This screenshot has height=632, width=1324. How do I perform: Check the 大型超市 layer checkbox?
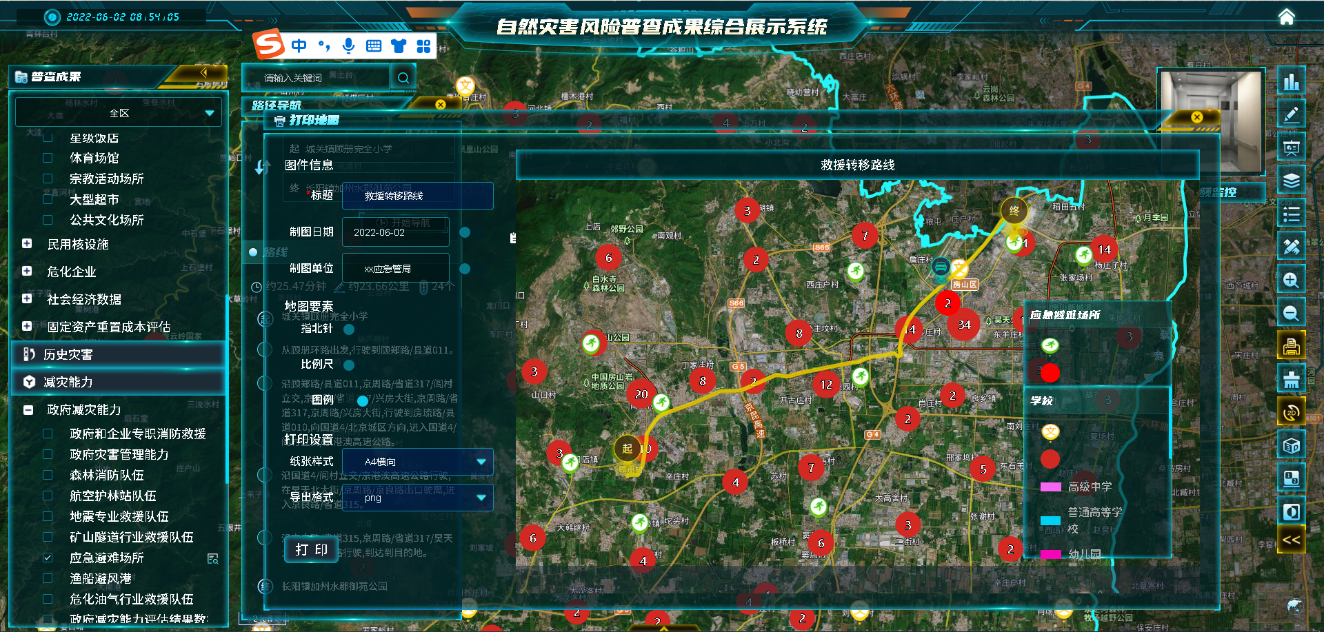[x=47, y=199]
